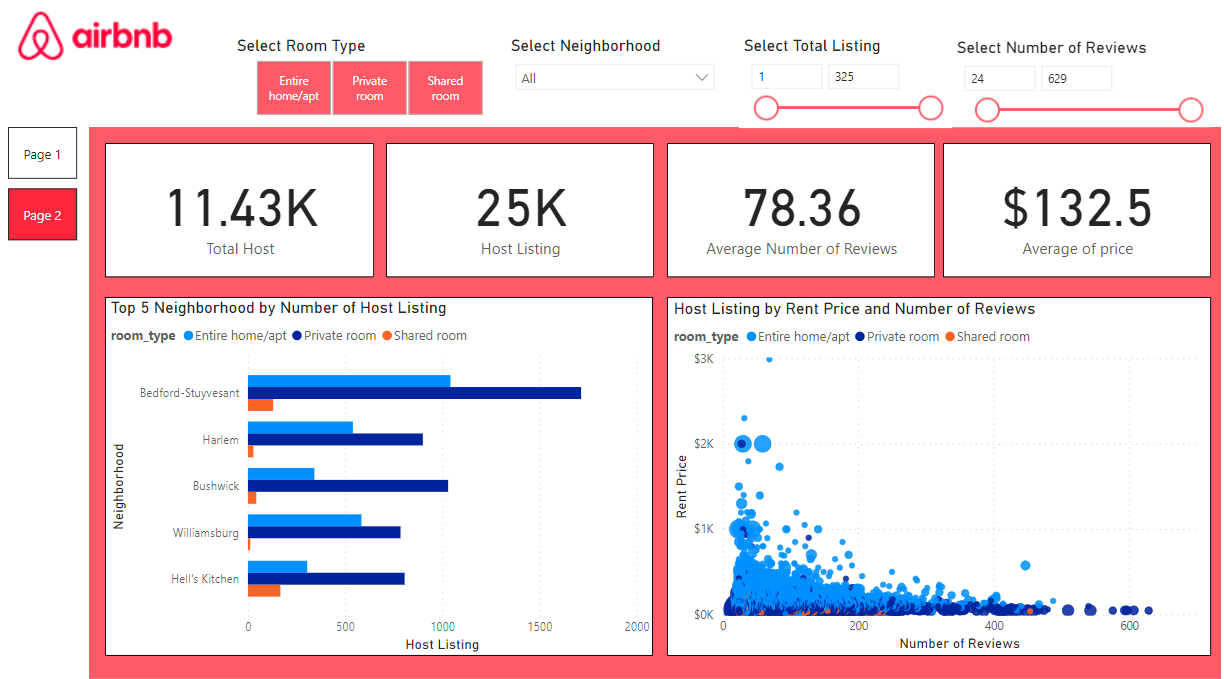Switch to Page 1 tab
Image resolution: width=1224 pixels, height=679 pixels.
[42, 154]
